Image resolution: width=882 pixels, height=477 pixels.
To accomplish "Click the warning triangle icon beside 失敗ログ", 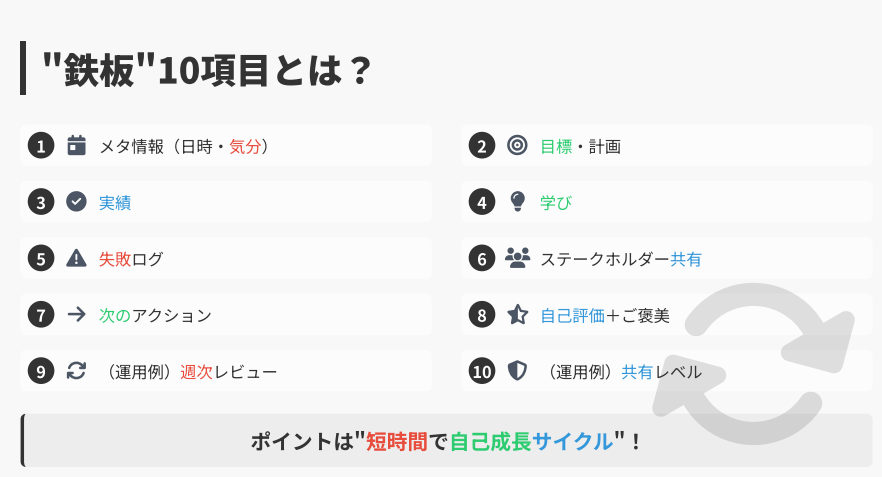I will [76, 258].
